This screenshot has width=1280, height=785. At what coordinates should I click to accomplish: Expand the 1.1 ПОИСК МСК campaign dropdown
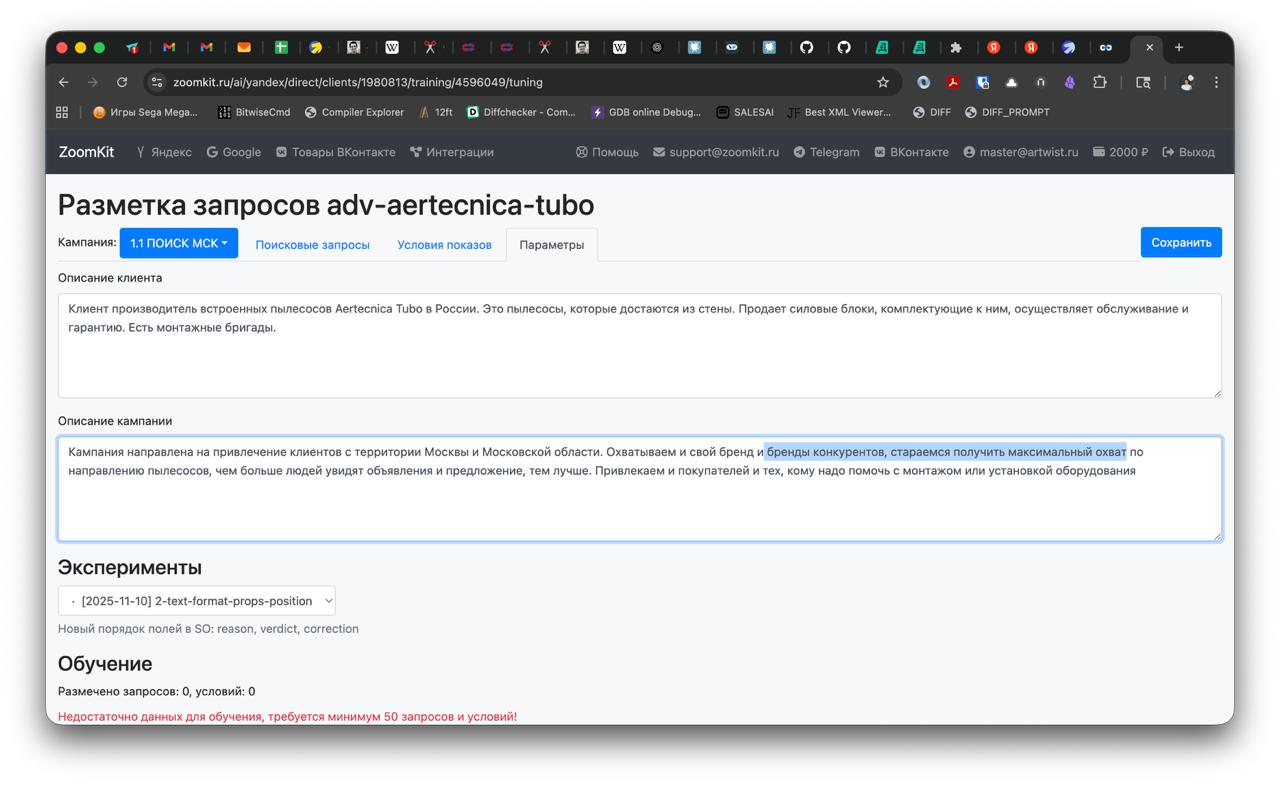[179, 243]
